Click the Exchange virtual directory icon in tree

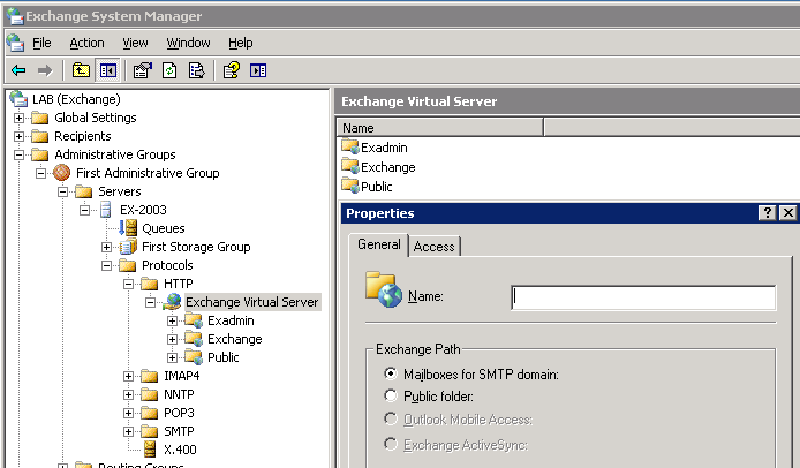(194, 338)
